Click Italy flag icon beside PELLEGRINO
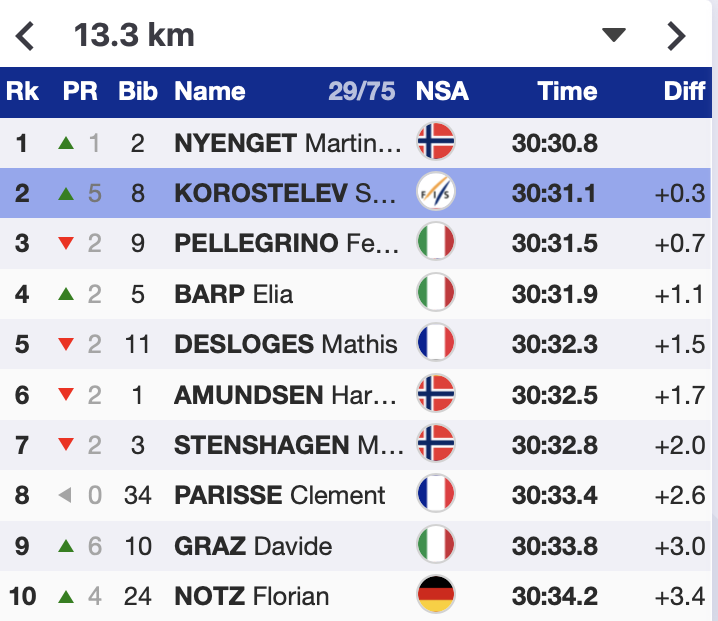The image size is (718, 621). [x=435, y=243]
